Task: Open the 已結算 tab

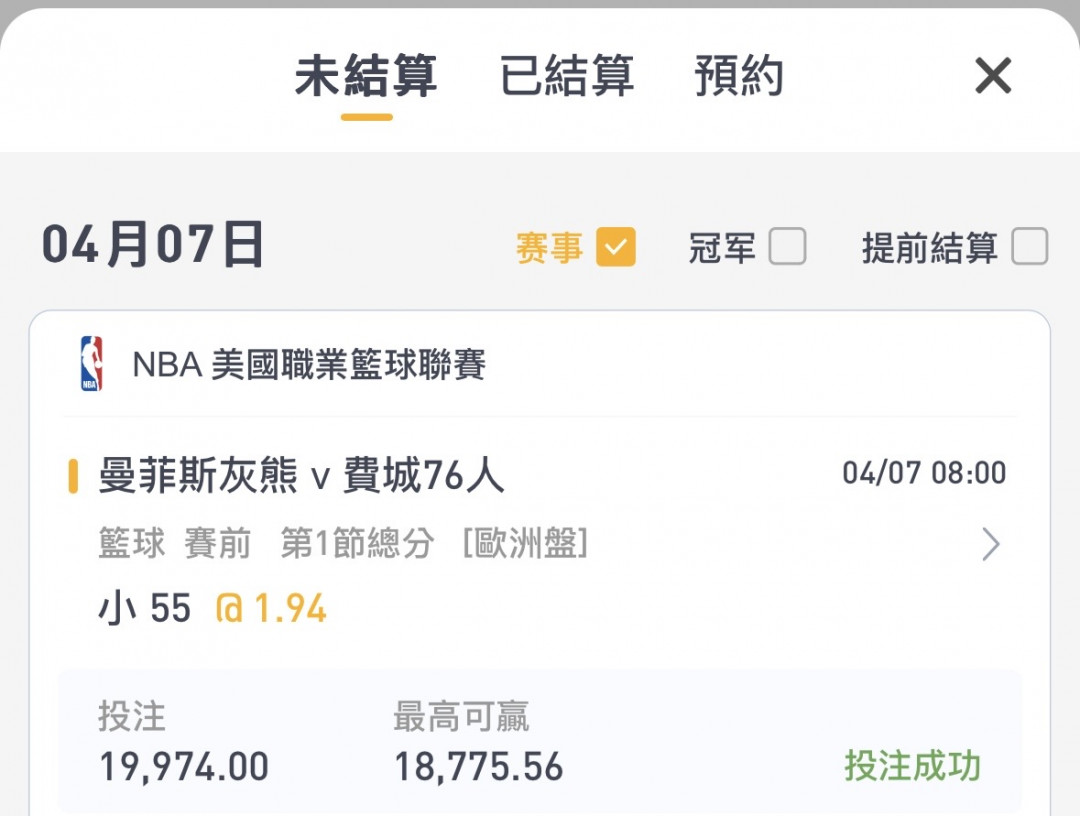Action: pos(566,76)
